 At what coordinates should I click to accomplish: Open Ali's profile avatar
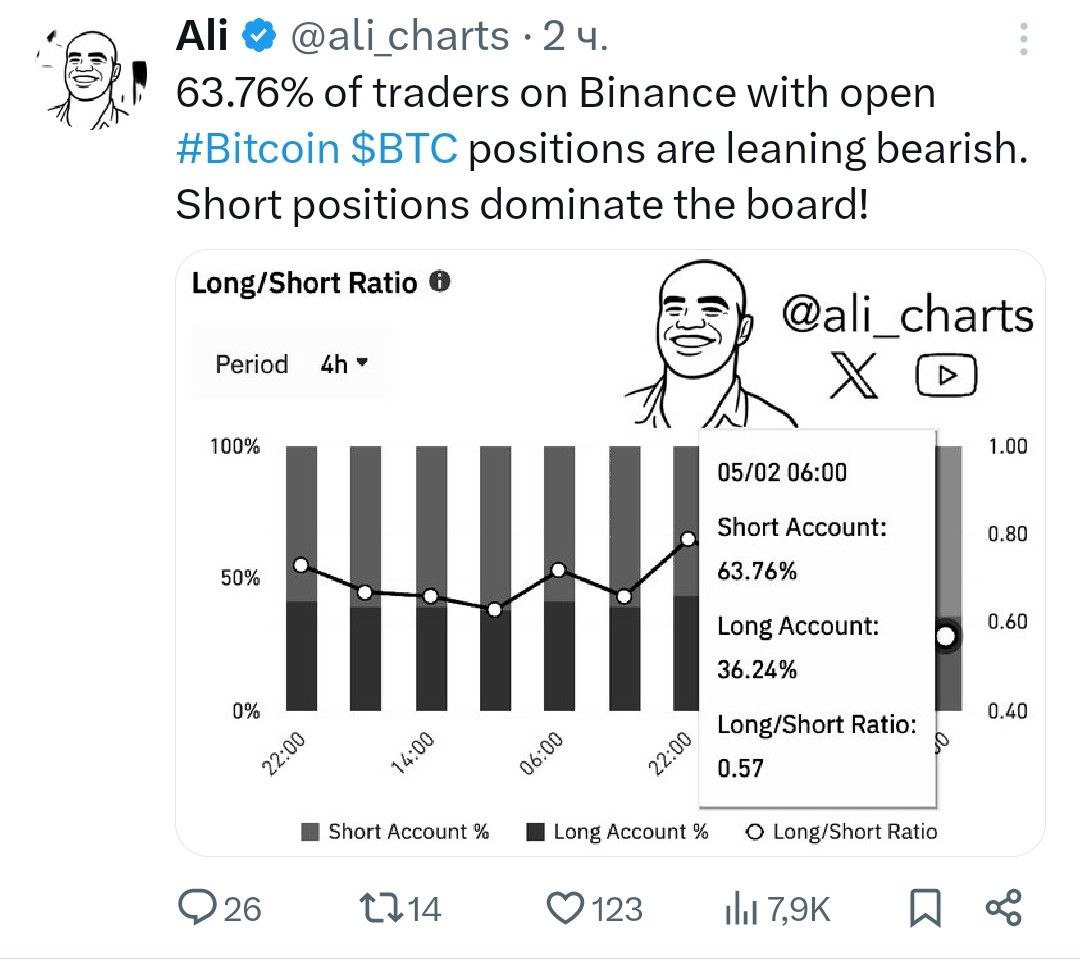tap(90, 78)
